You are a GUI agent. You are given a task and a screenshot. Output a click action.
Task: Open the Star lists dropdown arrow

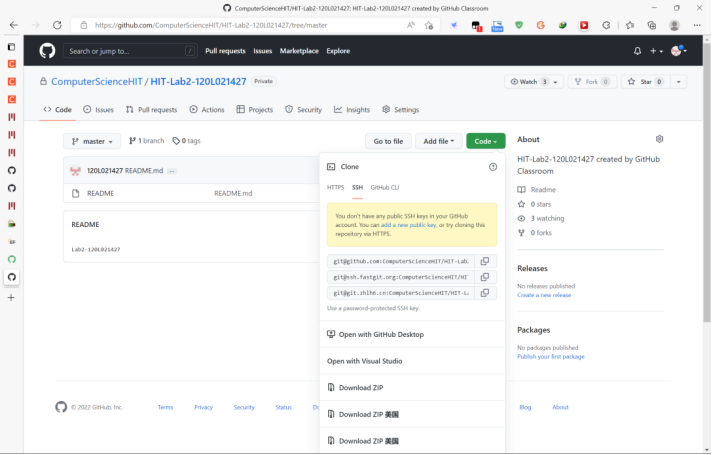click(678, 82)
